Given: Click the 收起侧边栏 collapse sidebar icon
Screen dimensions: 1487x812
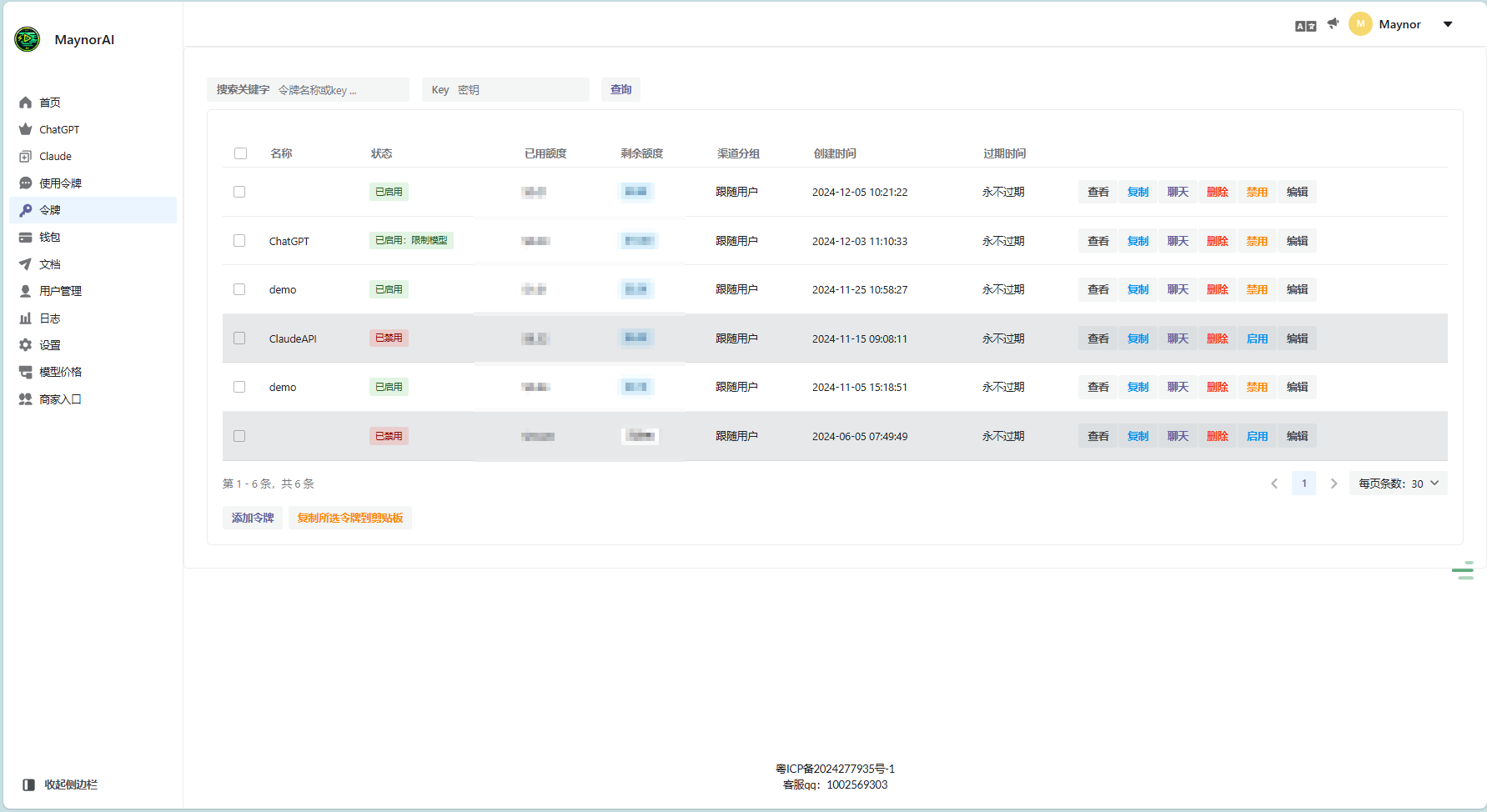Looking at the screenshot, I should point(29,784).
